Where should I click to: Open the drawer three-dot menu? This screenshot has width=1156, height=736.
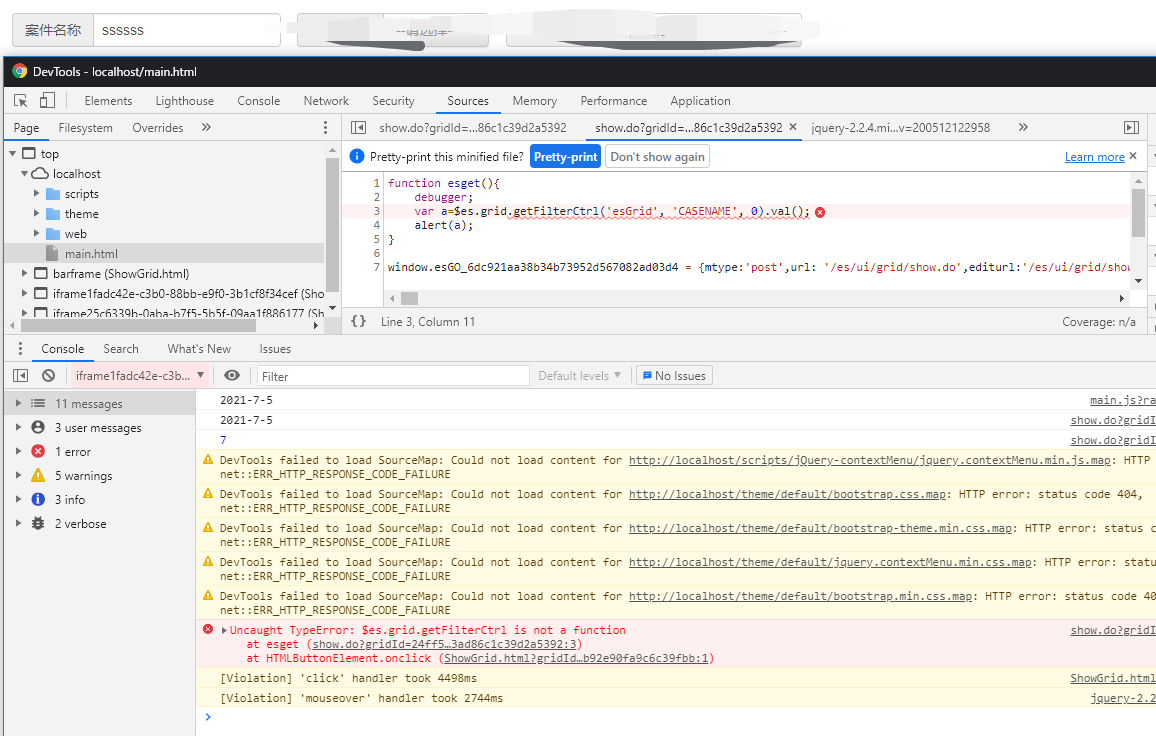20,349
